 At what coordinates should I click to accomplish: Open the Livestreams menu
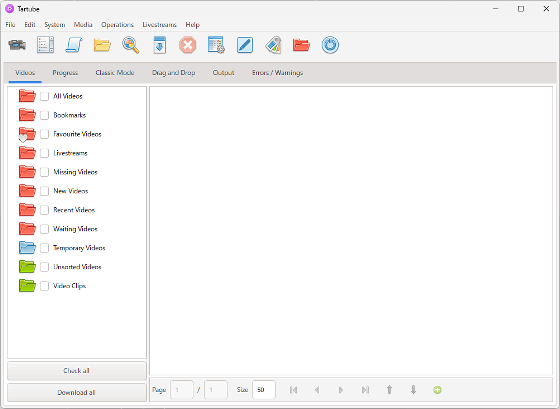pos(159,25)
